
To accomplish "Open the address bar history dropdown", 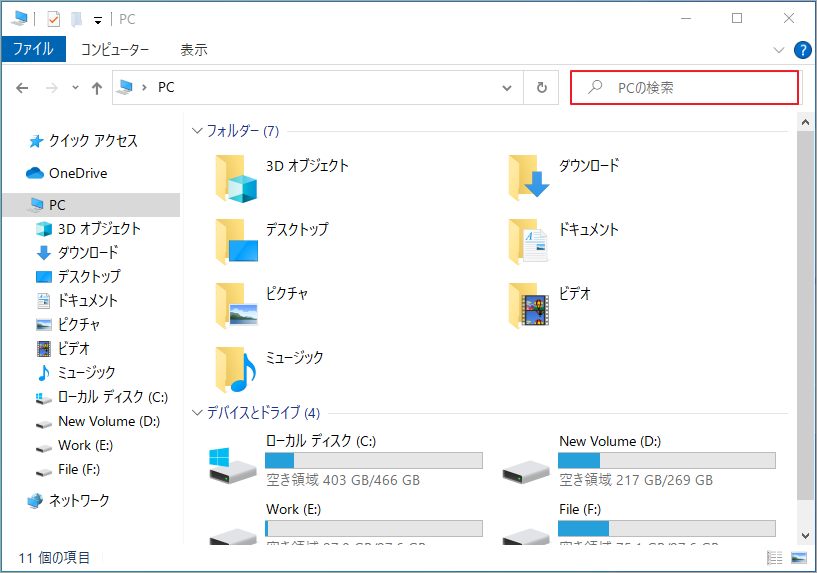I will click(x=506, y=88).
